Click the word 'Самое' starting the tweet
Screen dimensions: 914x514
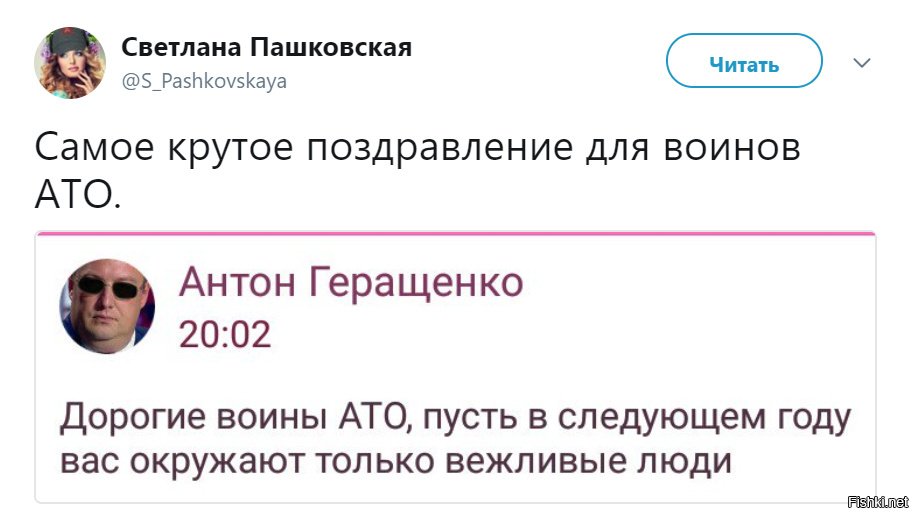[x=94, y=148]
